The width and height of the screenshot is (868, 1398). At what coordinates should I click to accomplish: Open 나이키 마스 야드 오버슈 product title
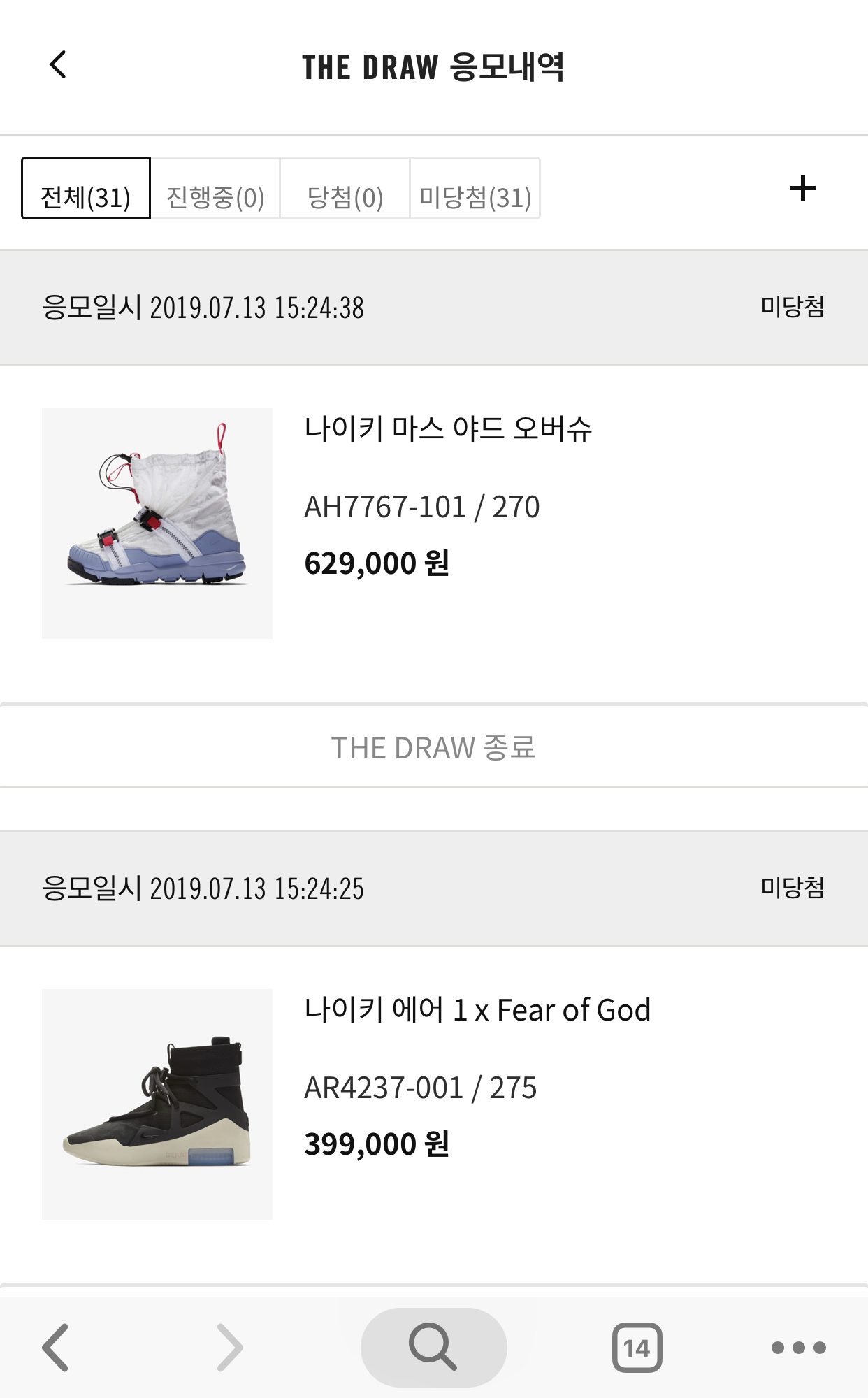(448, 428)
